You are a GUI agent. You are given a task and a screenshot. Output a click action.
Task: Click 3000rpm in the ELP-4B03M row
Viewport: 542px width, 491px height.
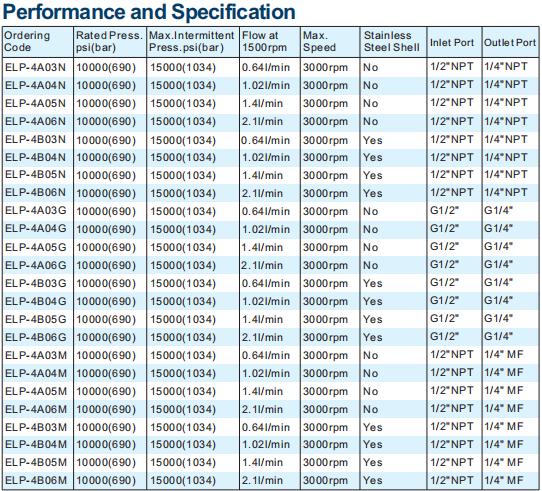[x=325, y=427]
